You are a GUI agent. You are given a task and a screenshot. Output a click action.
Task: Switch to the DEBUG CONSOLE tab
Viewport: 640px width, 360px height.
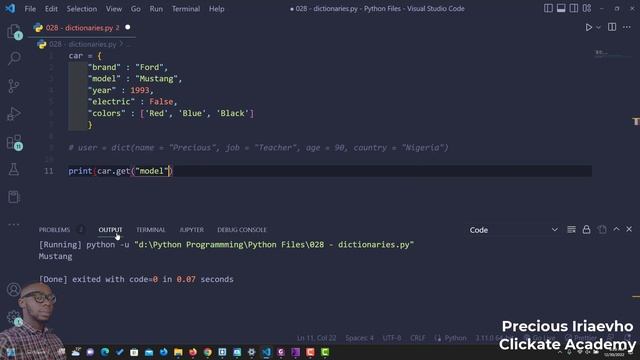pos(242,230)
